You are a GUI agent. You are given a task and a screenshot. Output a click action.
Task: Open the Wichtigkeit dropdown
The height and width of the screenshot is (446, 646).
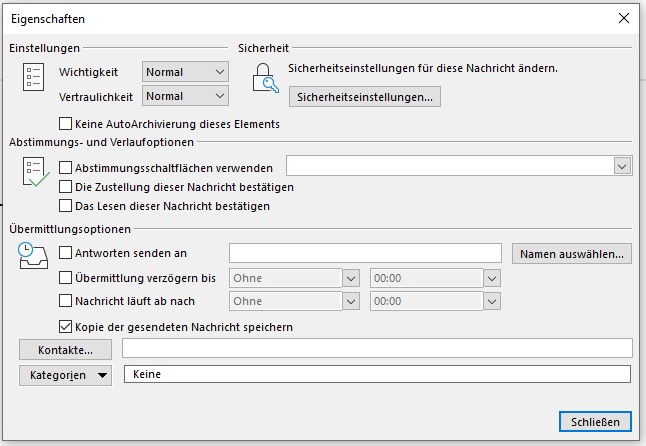pos(185,72)
